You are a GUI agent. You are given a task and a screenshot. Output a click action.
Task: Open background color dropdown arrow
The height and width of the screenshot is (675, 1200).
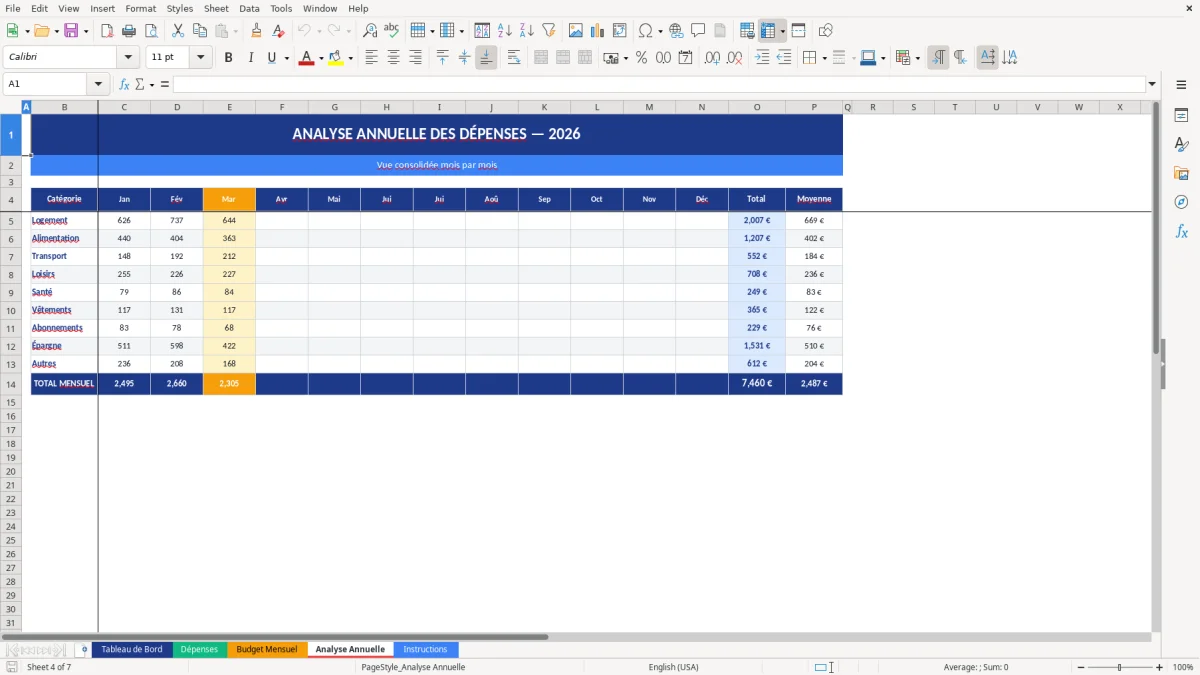[350, 58]
